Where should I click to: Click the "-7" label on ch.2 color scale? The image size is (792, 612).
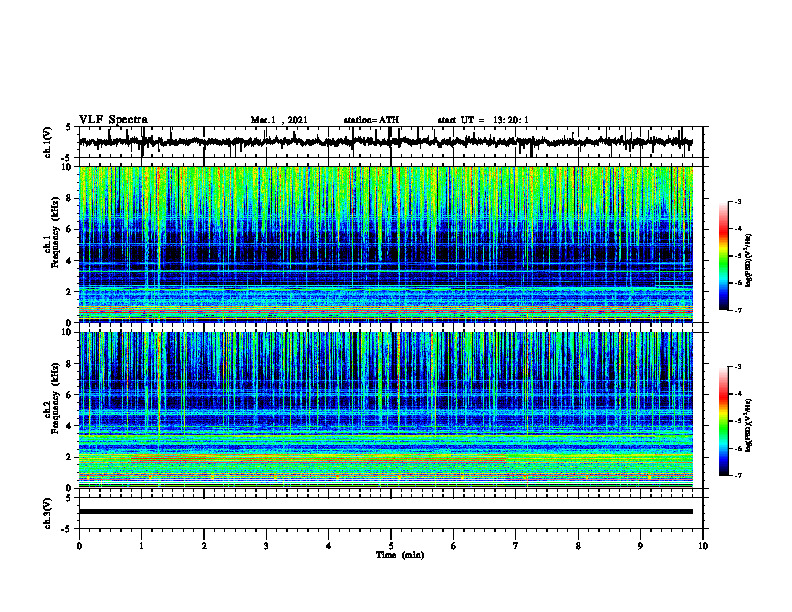737,475
